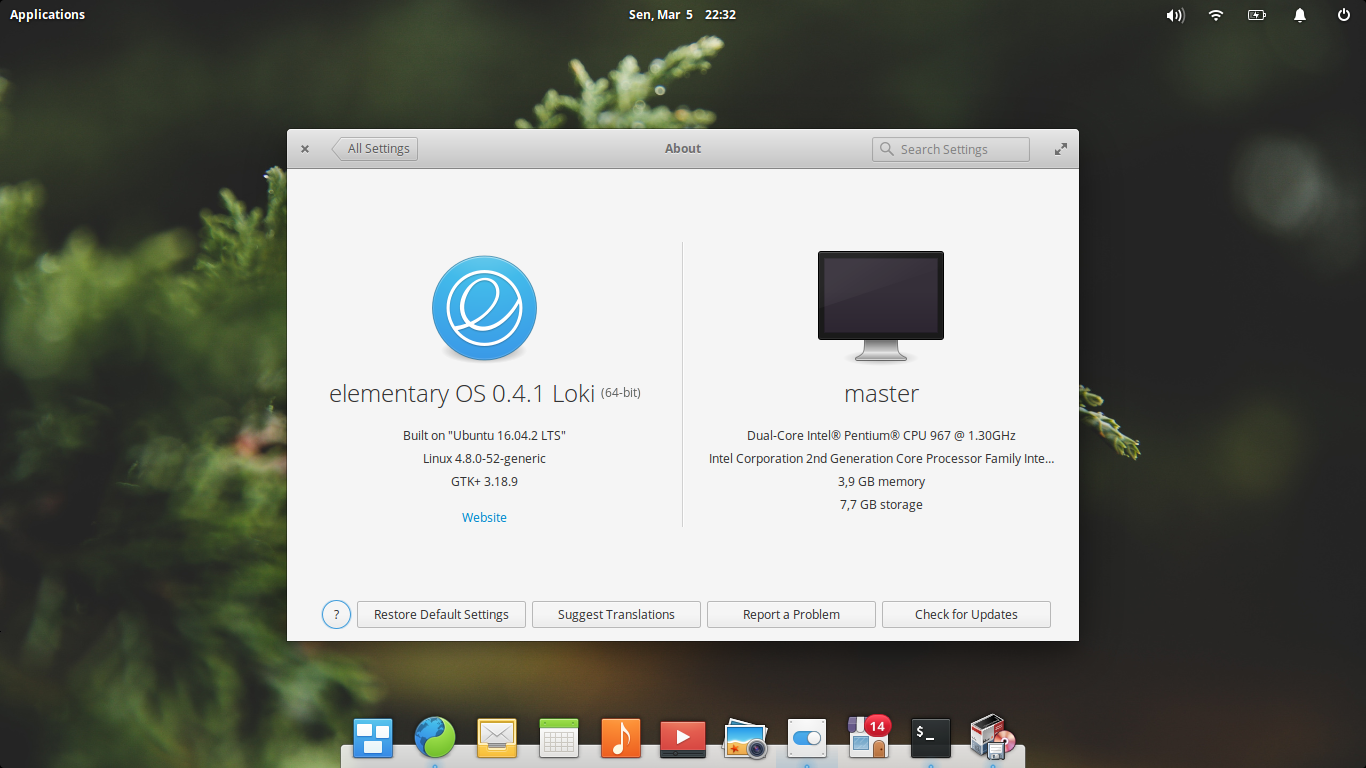This screenshot has height=768, width=1366.
Task: Click inside the Search Settings field
Action: [950, 148]
